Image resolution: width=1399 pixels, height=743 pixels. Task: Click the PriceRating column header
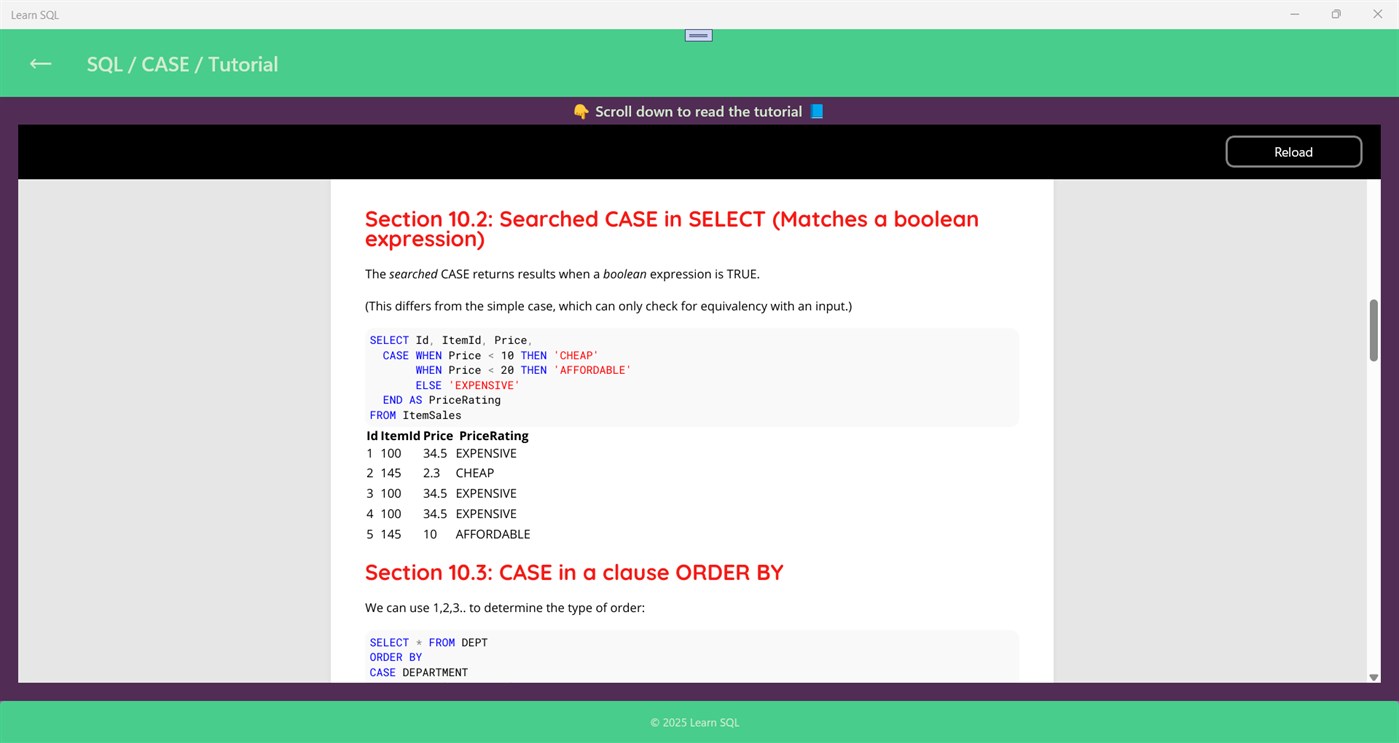tap(493, 435)
